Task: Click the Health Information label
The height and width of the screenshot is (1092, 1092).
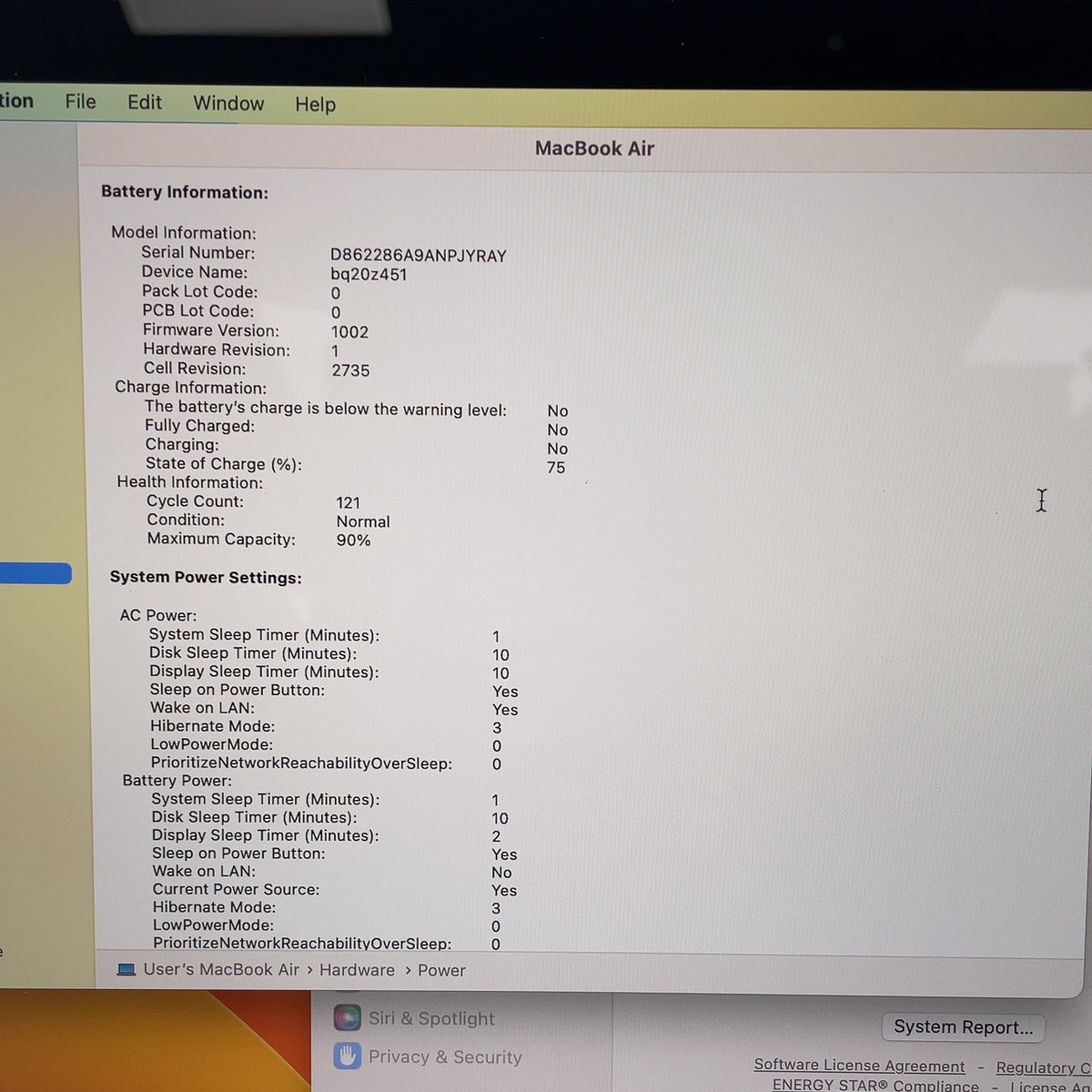Action: point(189,481)
